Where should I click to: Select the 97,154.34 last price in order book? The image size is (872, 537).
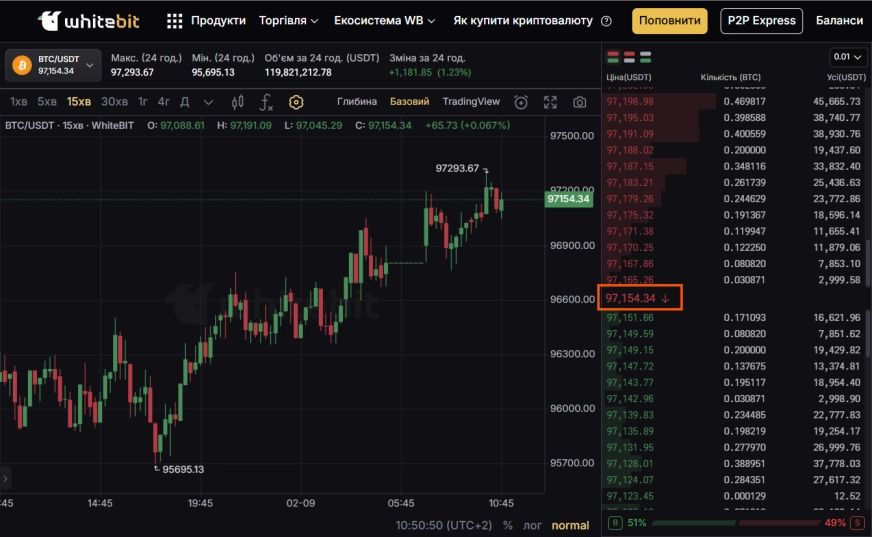tap(631, 298)
